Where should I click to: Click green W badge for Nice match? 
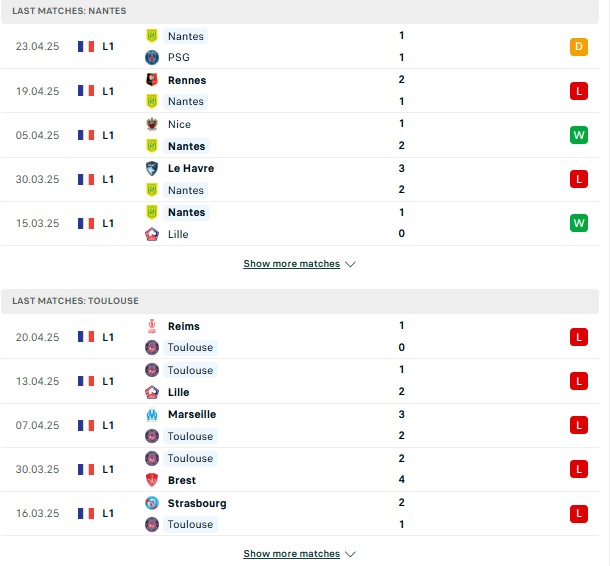[x=578, y=135]
